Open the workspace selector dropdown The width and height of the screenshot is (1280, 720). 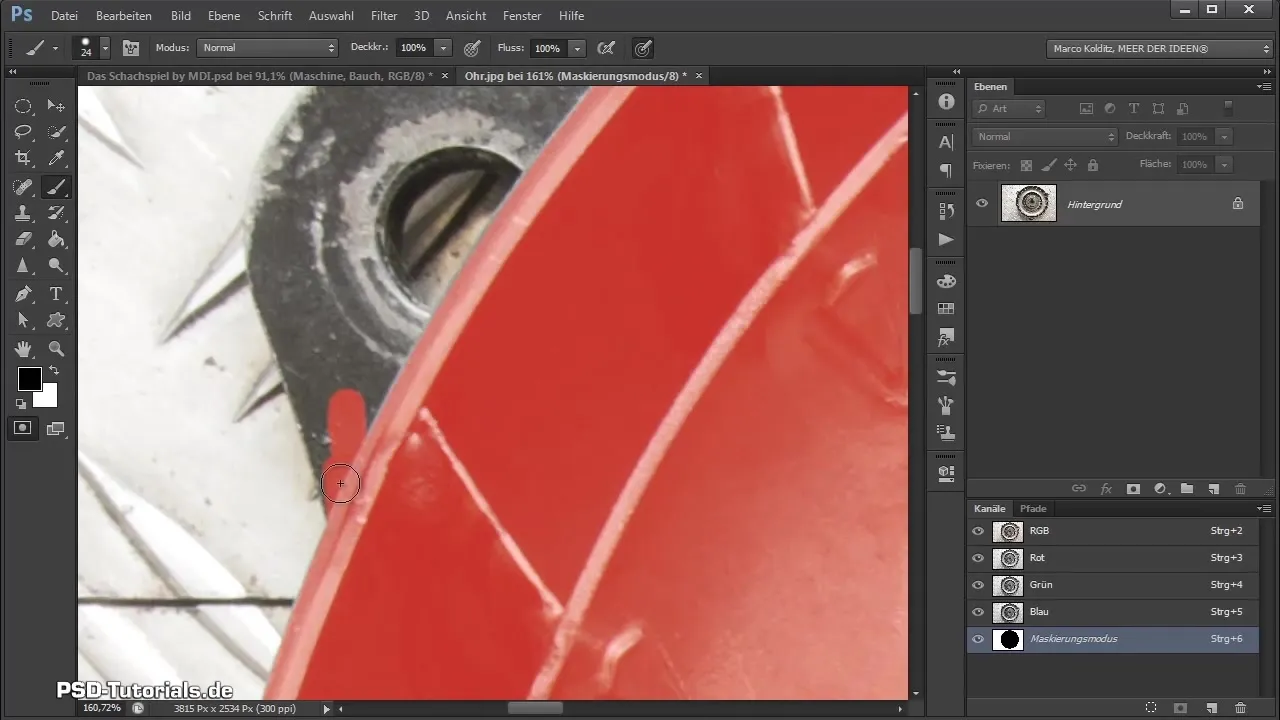tap(1158, 48)
